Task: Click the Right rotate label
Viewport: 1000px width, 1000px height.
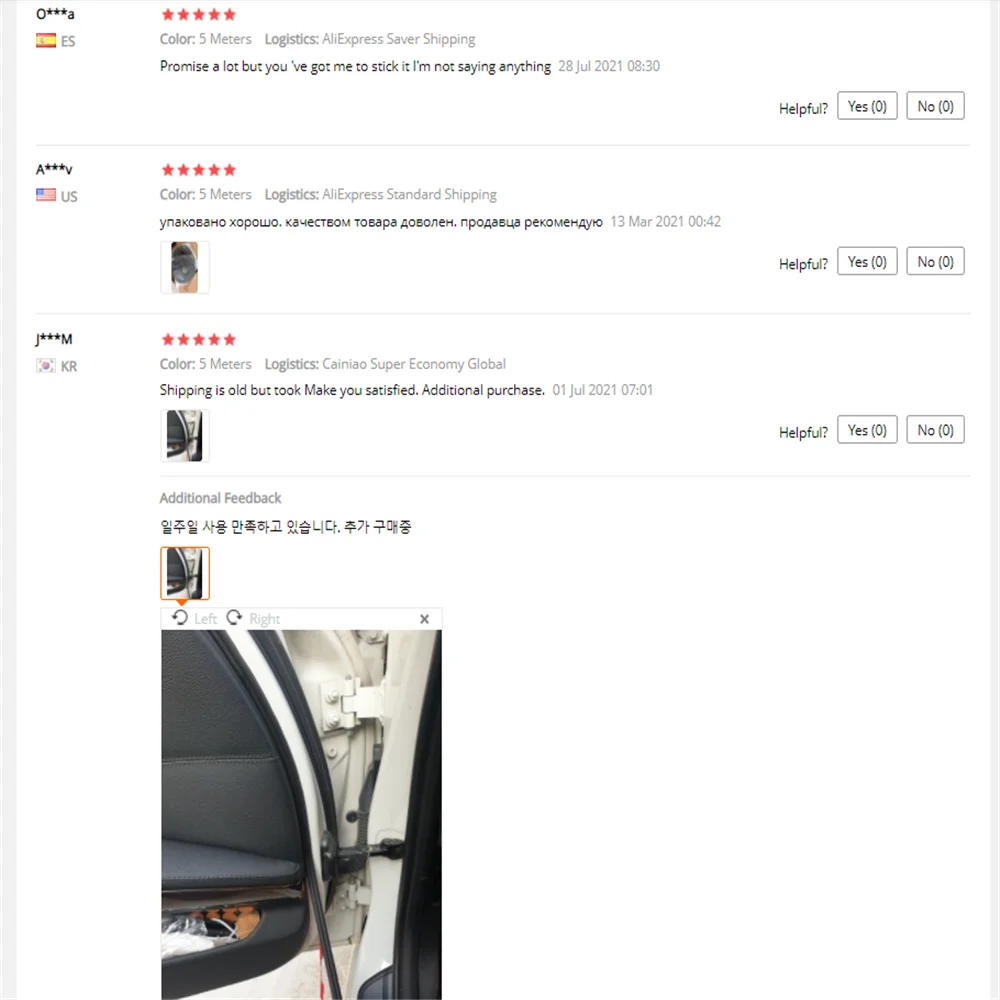Action: tap(265, 619)
